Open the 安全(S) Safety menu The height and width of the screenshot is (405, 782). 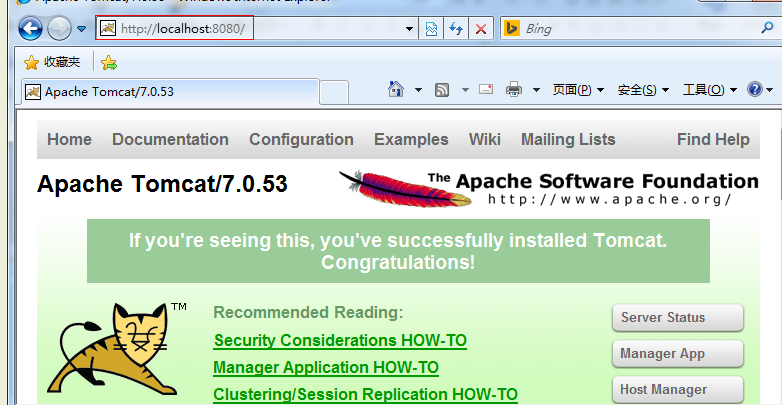[643, 90]
